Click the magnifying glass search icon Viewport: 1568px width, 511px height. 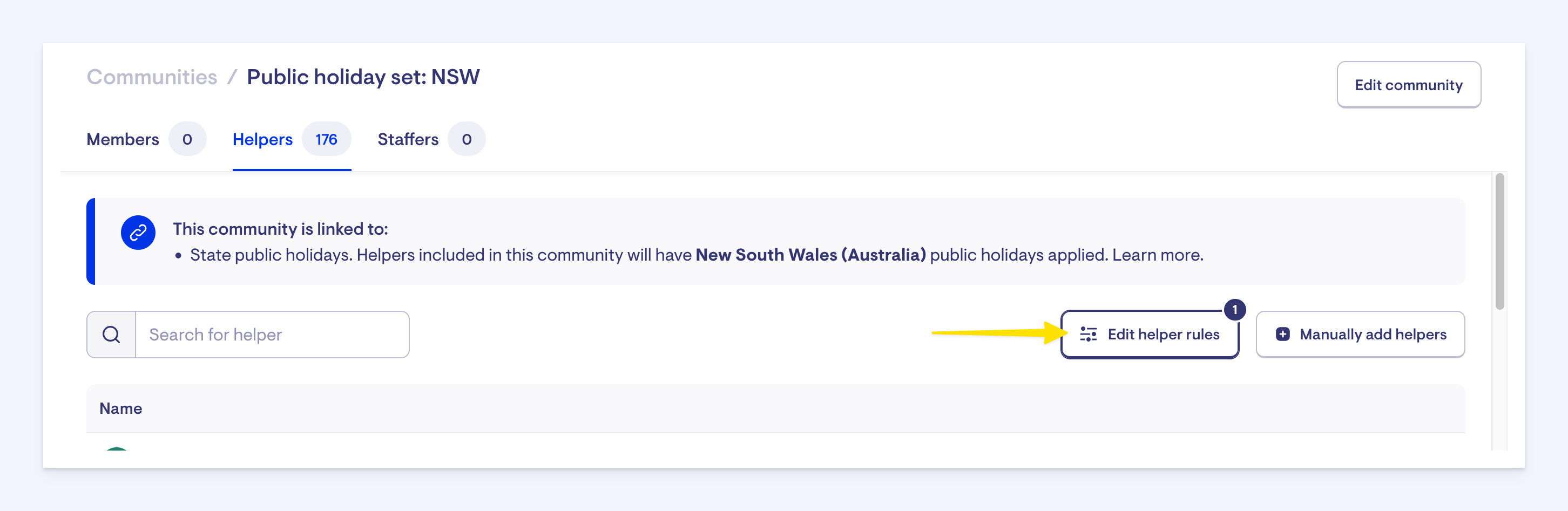point(111,335)
